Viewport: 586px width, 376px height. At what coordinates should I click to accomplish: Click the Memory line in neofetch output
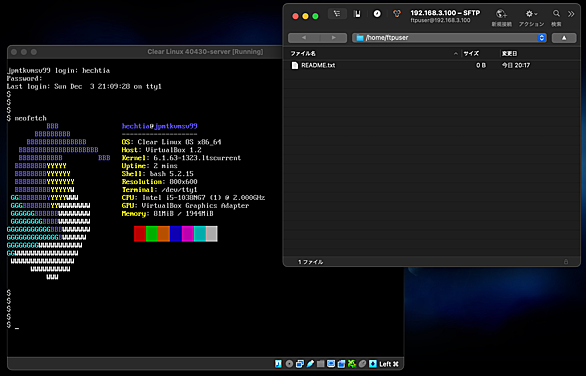click(167, 213)
